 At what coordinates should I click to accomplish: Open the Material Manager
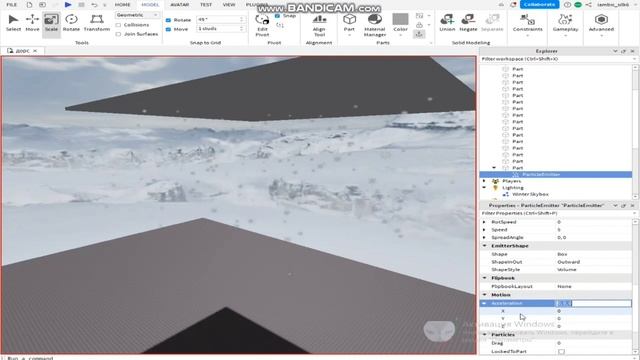(374, 25)
